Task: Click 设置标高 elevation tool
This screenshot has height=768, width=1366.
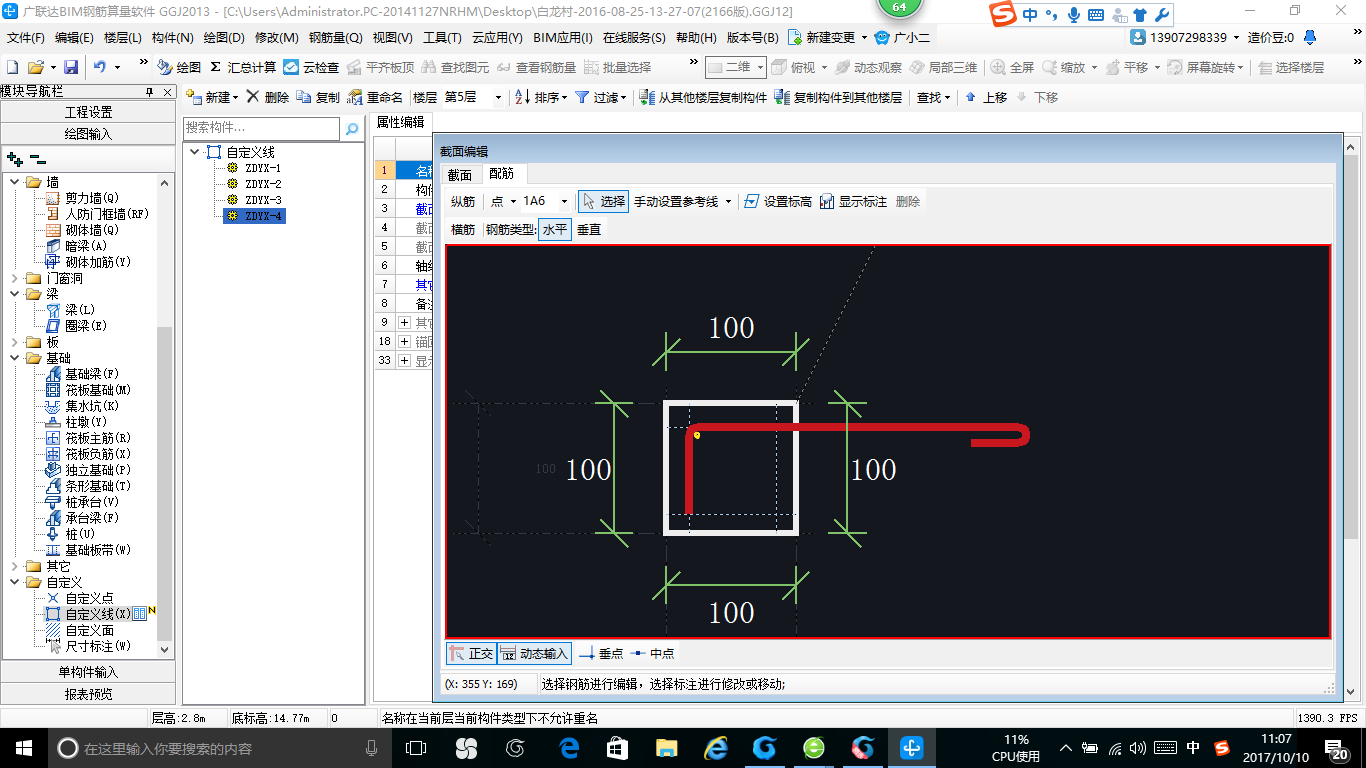Action: (x=778, y=201)
